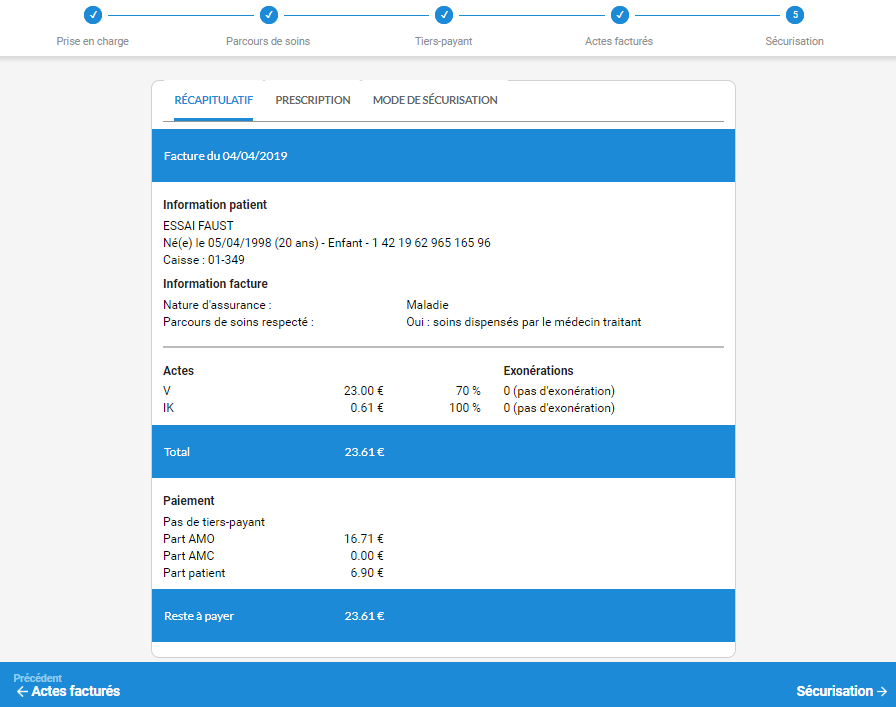896x707 pixels.
Task: Switch to the Récapitulatif tab
Action: [x=213, y=100]
